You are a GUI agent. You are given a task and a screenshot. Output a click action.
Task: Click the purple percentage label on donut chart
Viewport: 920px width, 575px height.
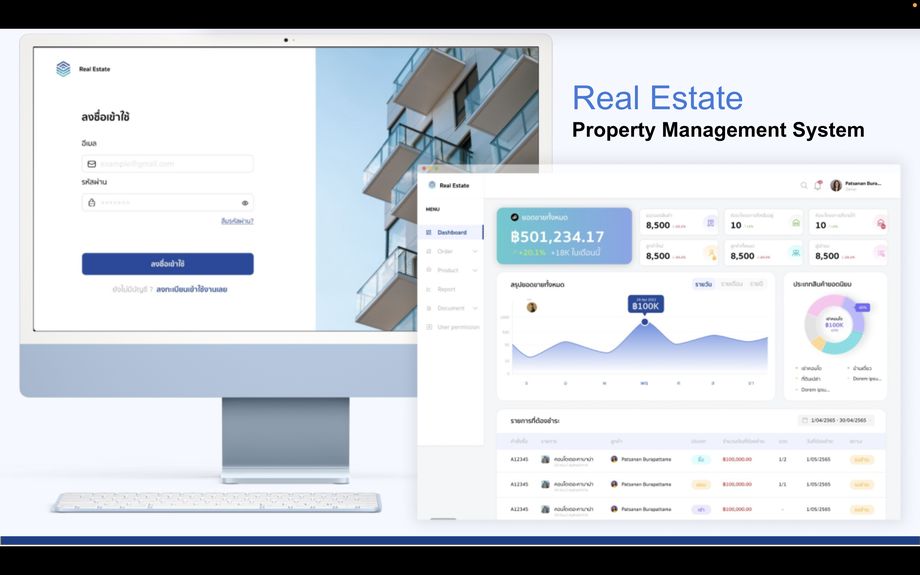click(862, 307)
